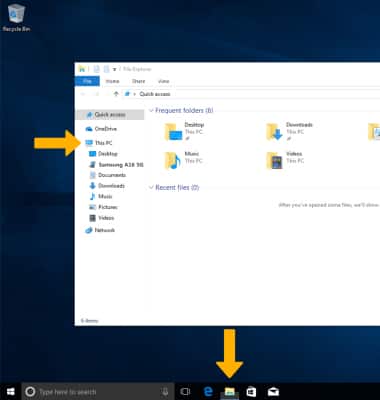Switch to the Share ribbon tab
The width and height of the screenshot is (380, 400).
(138, 81)
